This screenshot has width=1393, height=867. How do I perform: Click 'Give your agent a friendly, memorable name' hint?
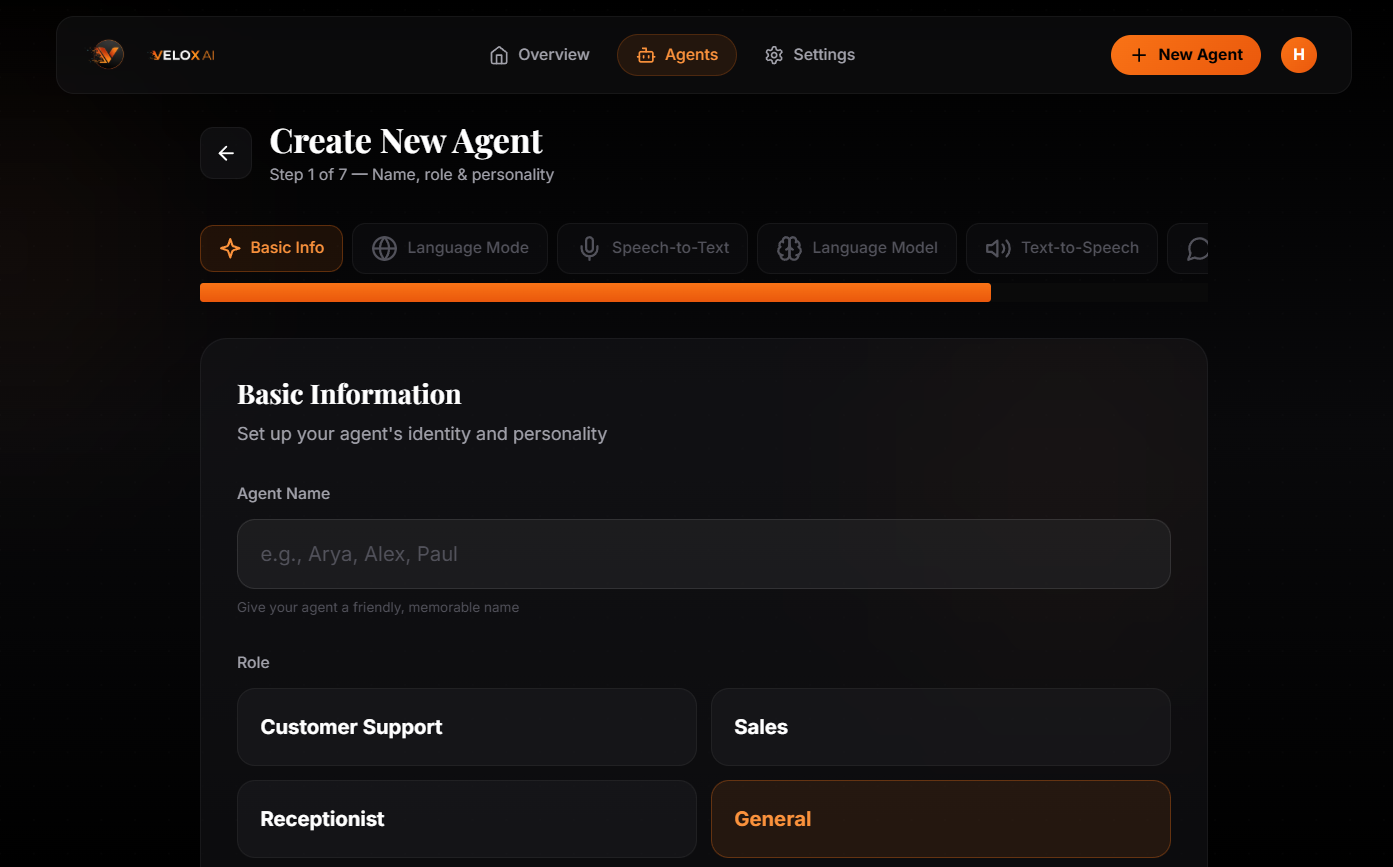[x=378, y=607]
